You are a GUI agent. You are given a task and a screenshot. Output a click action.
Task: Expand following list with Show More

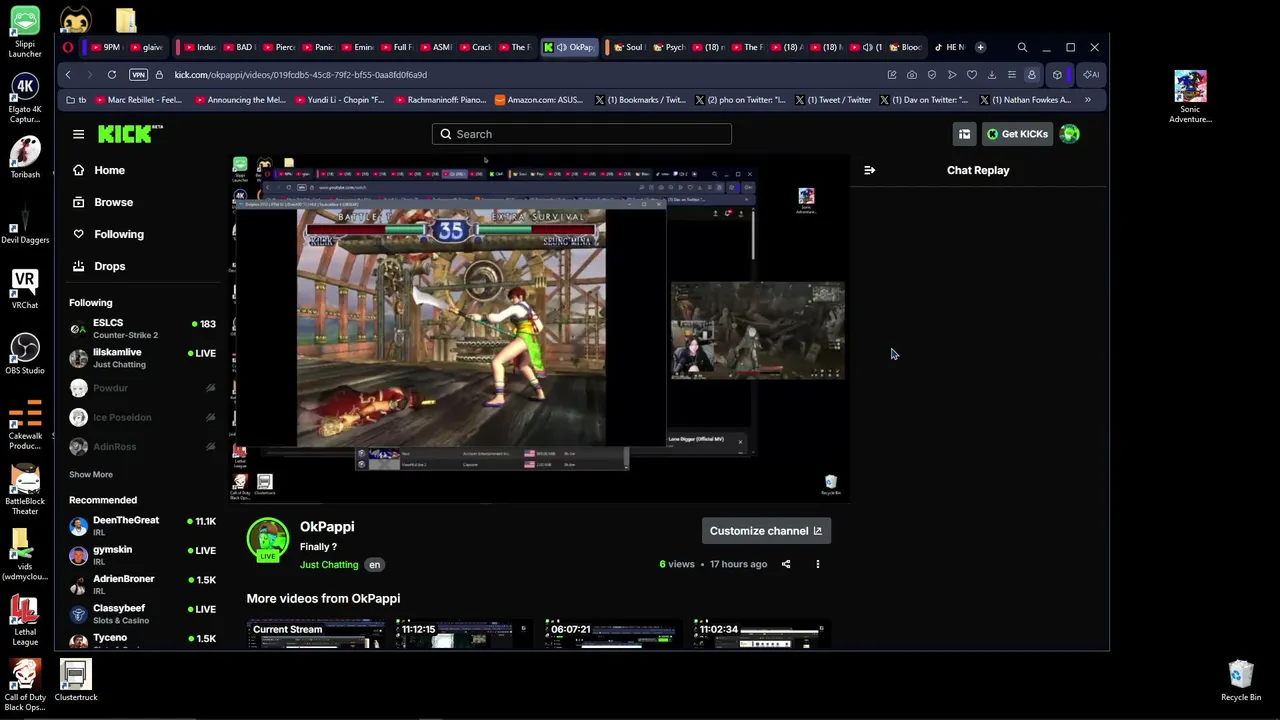tap(91, 475)
